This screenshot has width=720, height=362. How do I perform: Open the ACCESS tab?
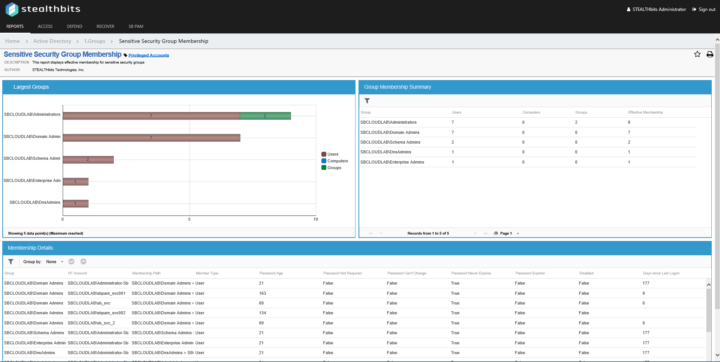coord(45,26)
